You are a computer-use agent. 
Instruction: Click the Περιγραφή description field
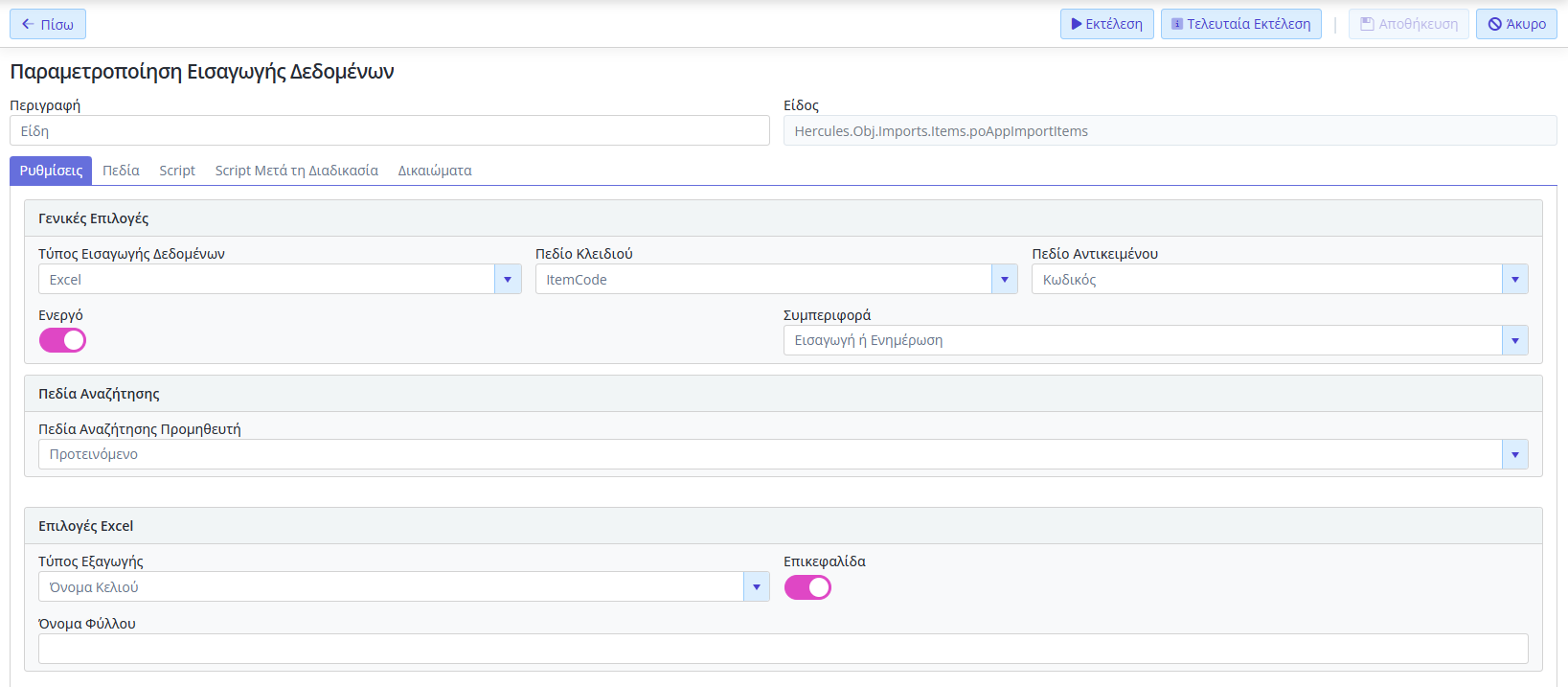390,130
